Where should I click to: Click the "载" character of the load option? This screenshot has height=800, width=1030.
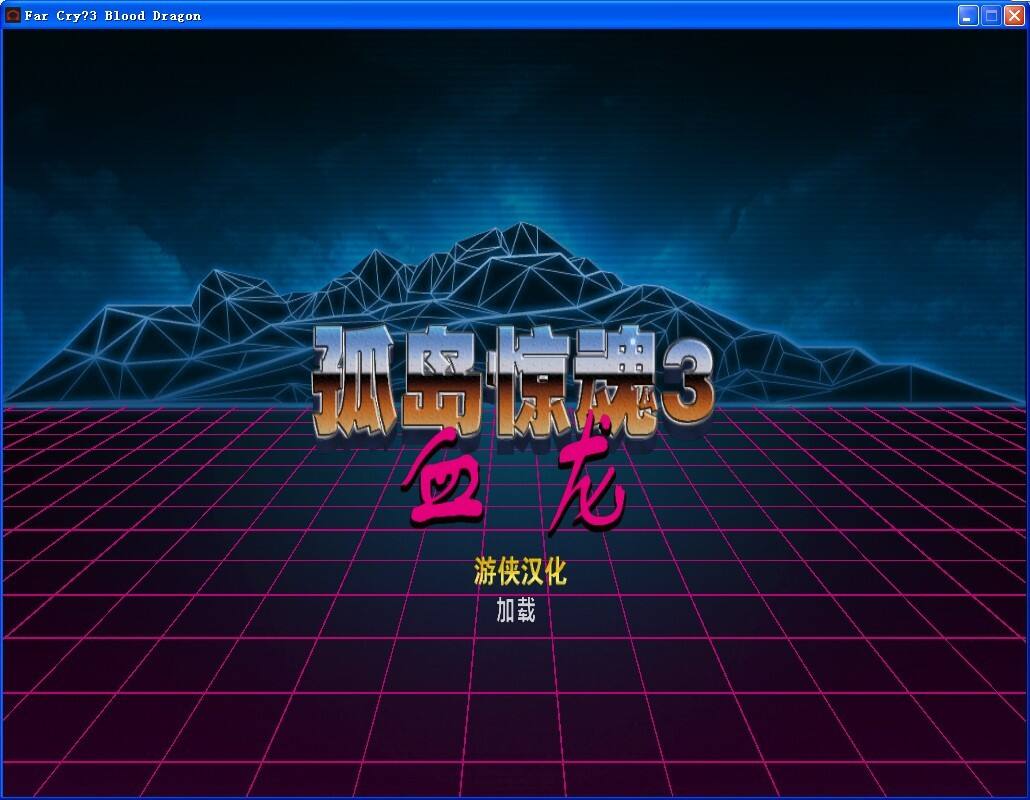526,610
